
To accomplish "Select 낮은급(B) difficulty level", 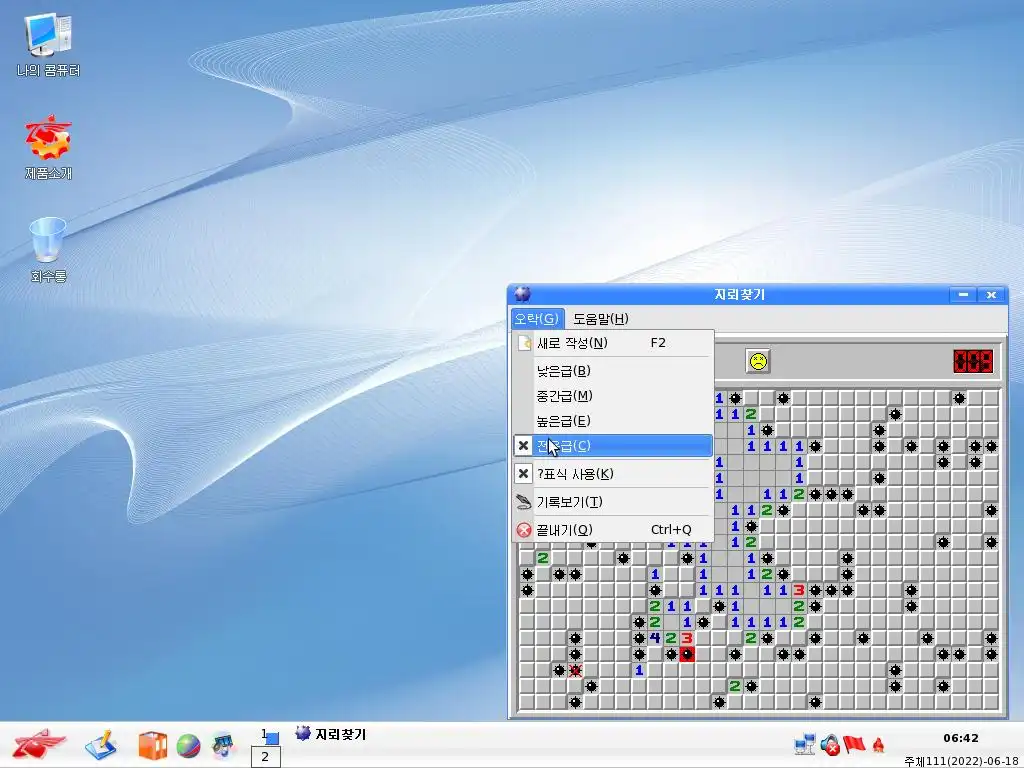I will (613, 371).
